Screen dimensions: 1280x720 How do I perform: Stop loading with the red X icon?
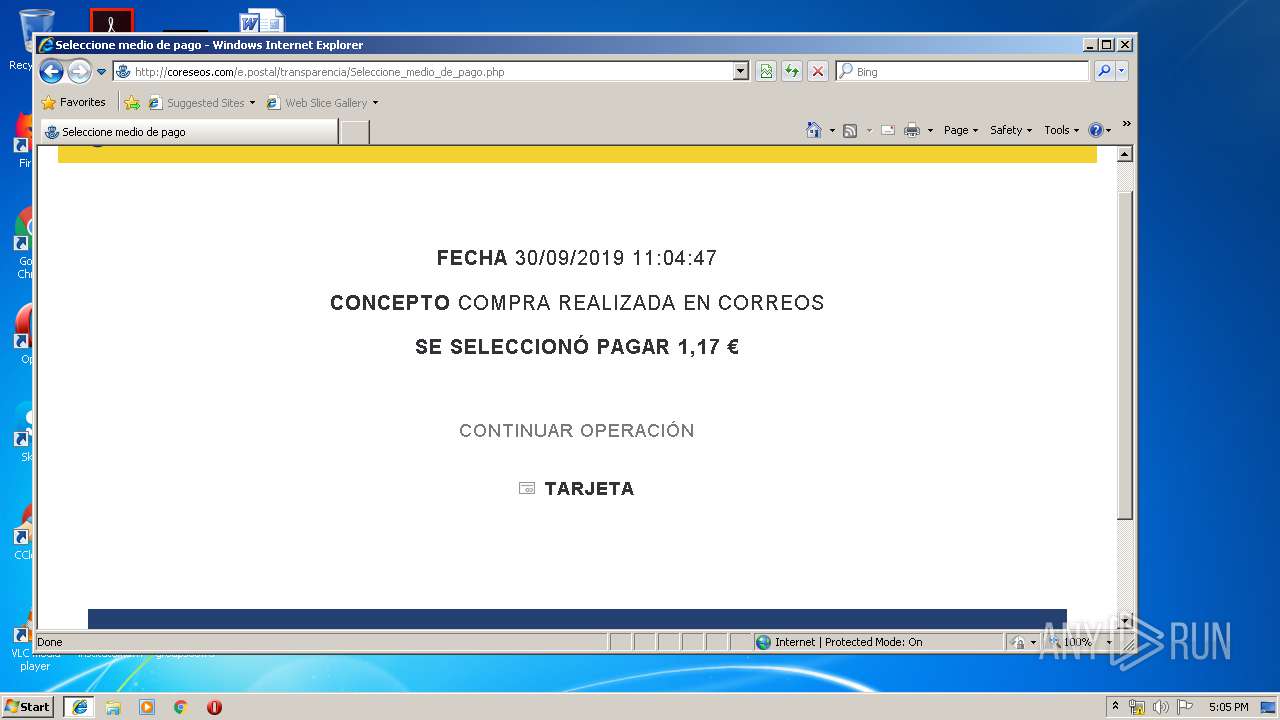click(818, 72)
